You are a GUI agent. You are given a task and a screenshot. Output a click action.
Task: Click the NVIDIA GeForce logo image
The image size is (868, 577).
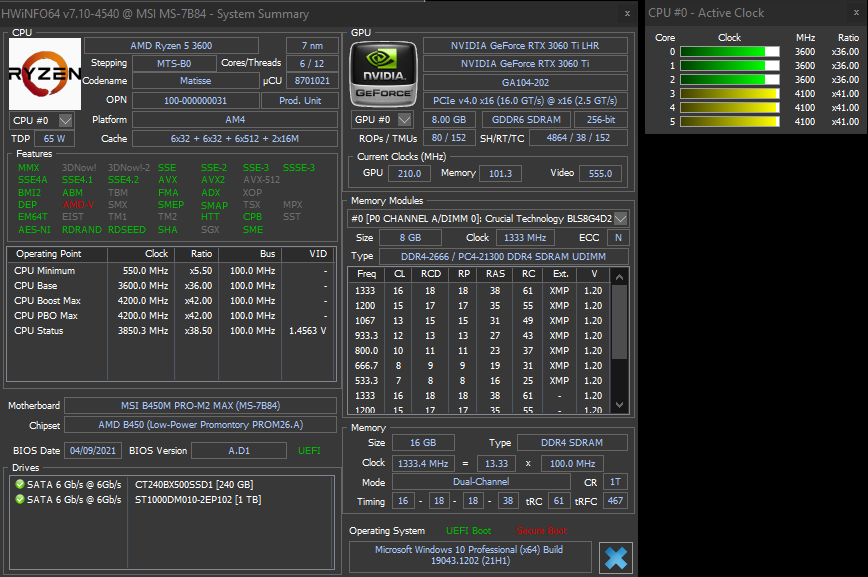(384, 74)
